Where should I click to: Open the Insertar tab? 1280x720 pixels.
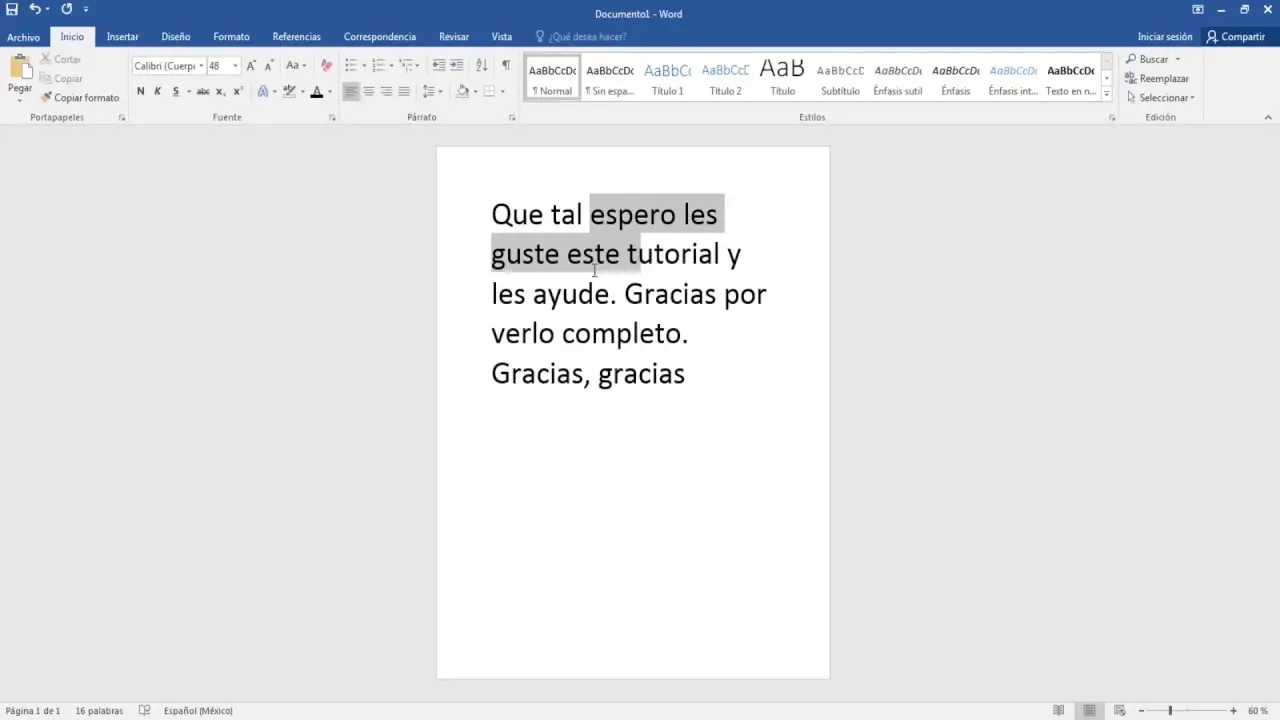[x=122, y=37]
